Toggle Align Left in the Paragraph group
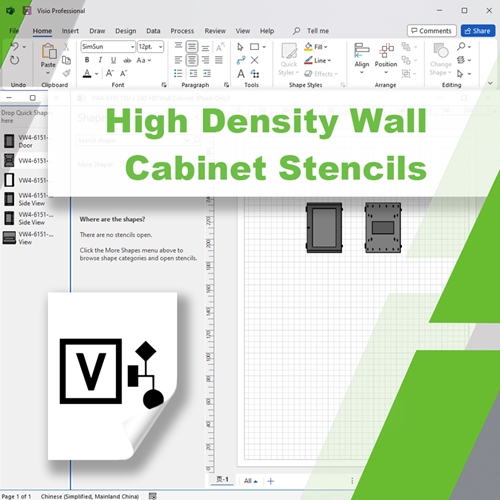This screenshot has width=500, height=500. (x=178, y=60)
